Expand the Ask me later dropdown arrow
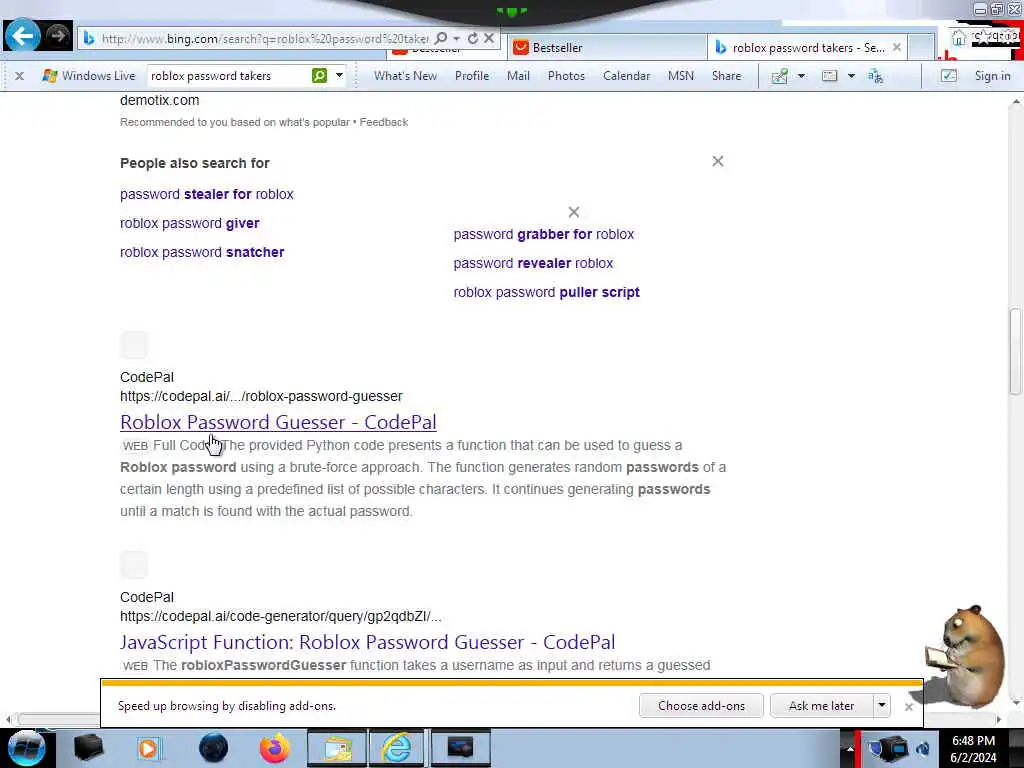The image size is (1024, 768). point(882,706)
